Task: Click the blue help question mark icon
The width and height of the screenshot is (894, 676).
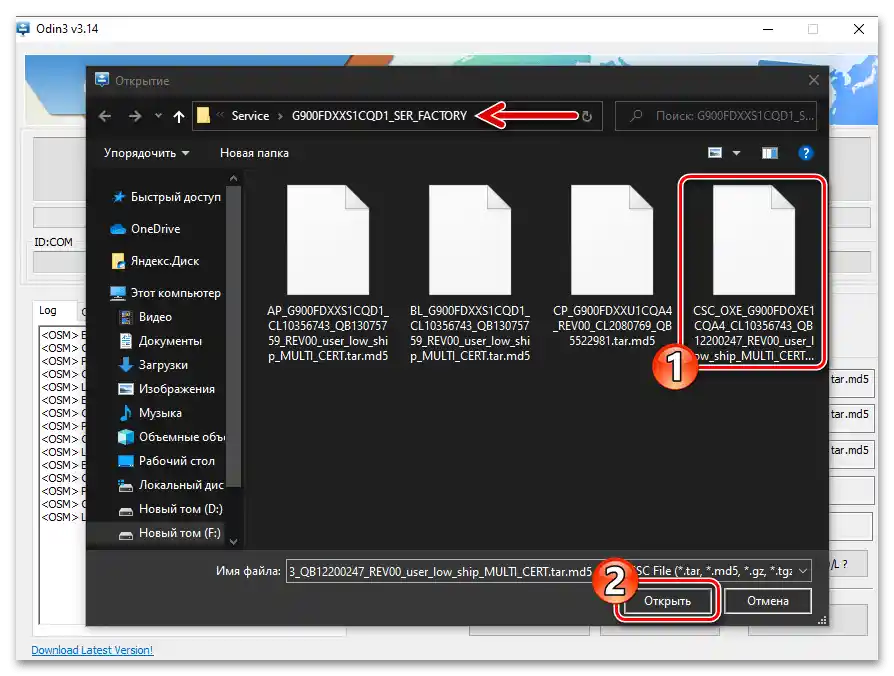Action: pos(806,152)
